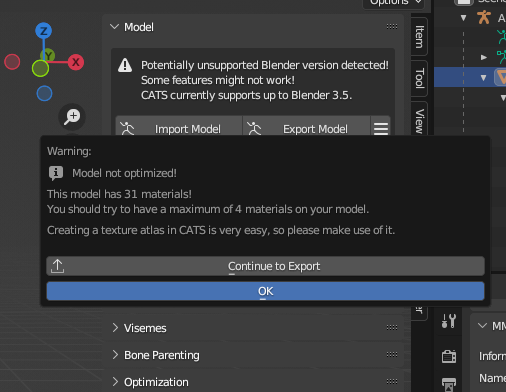
Task: Confirm the warning with OK
Action: point(265,291)
